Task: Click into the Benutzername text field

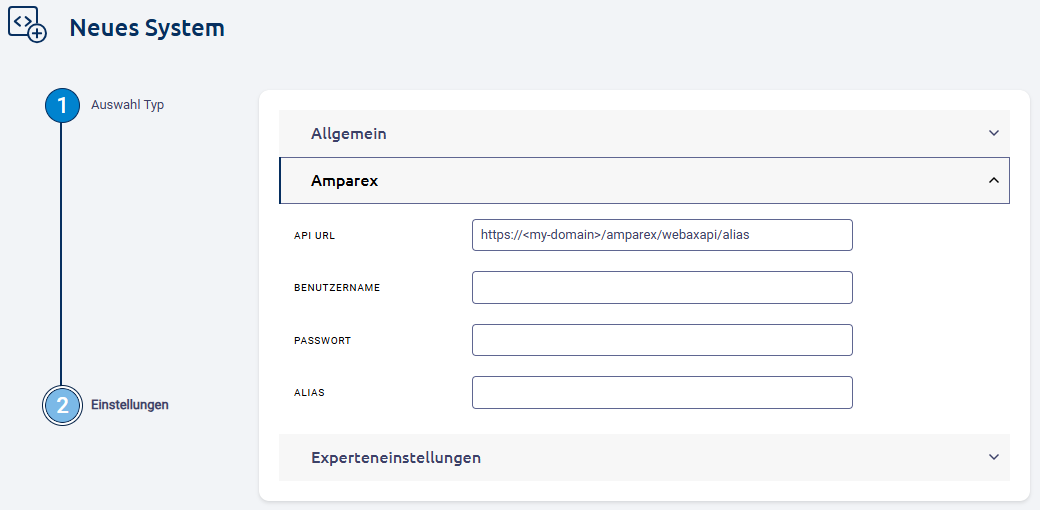Action: tap(662, 287)
